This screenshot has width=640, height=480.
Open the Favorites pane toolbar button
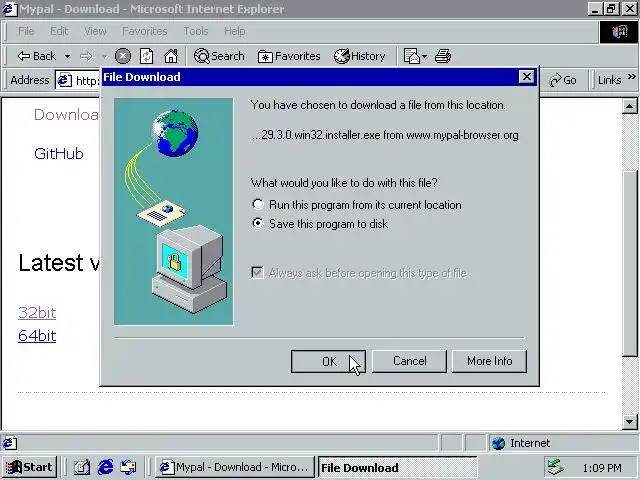tap(289, 56)
